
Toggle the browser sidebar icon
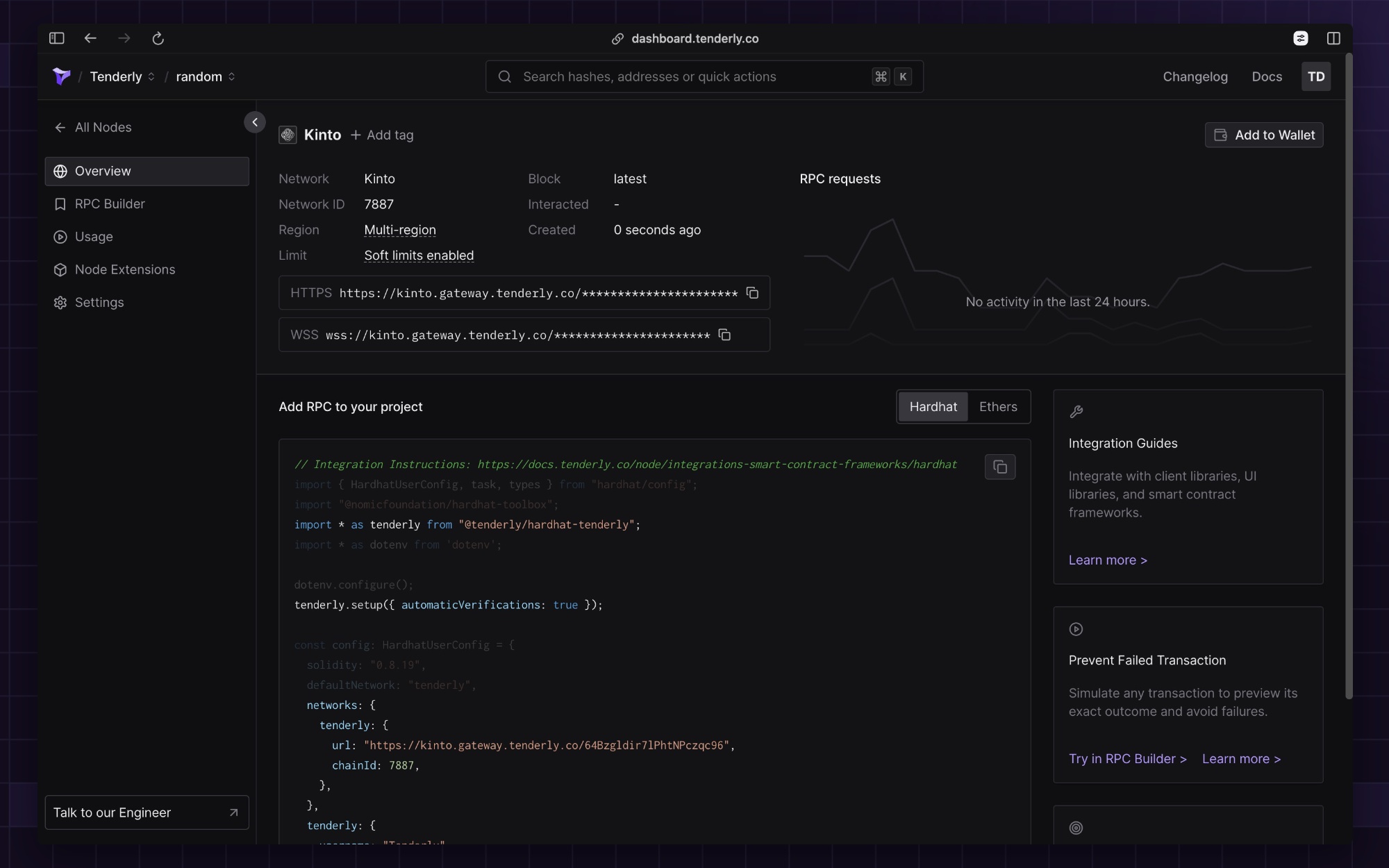[x=57, y=38]
